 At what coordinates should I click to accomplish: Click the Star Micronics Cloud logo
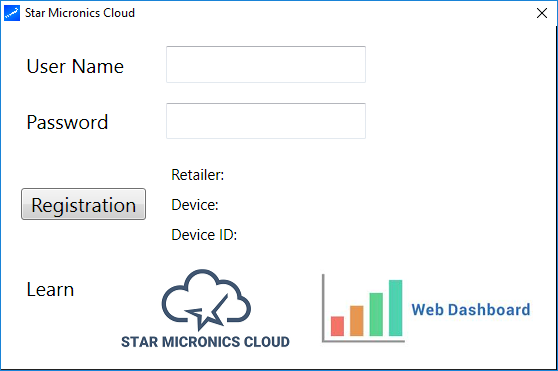click(x=205, y=309)
